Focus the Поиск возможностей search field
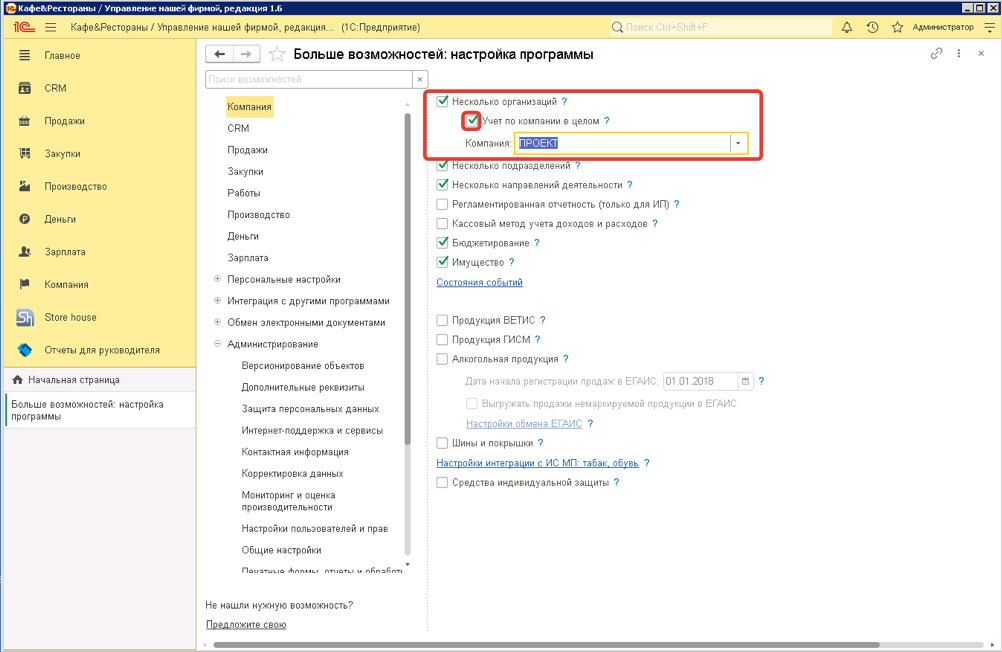This screenshot has width=1002, height=652. (x=309, y=79)
